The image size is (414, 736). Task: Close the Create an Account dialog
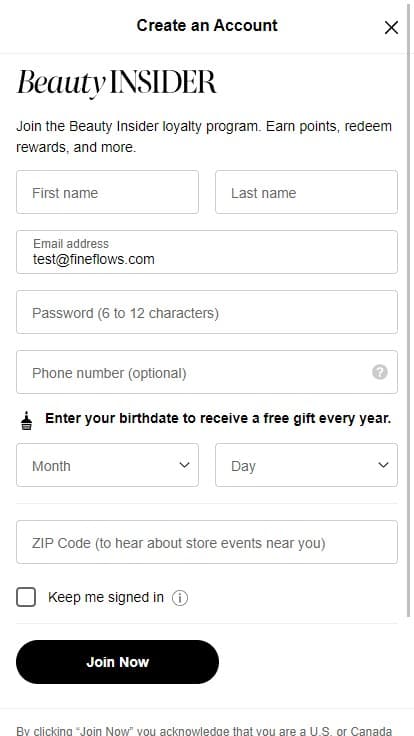pyautogui.click(x=391, y=27)
